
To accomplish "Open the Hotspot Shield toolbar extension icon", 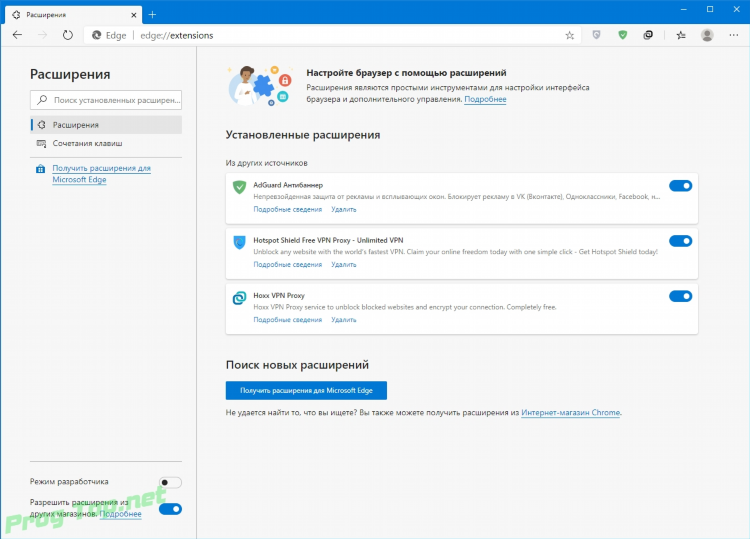I will tap(596, 35).
